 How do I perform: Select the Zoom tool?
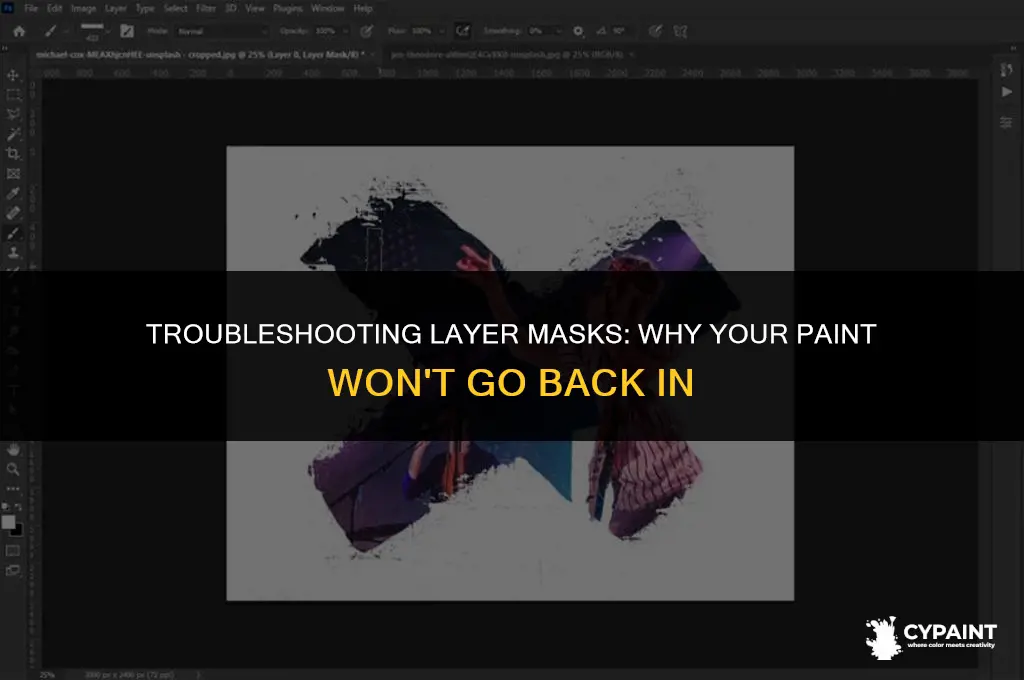point(12,469)
